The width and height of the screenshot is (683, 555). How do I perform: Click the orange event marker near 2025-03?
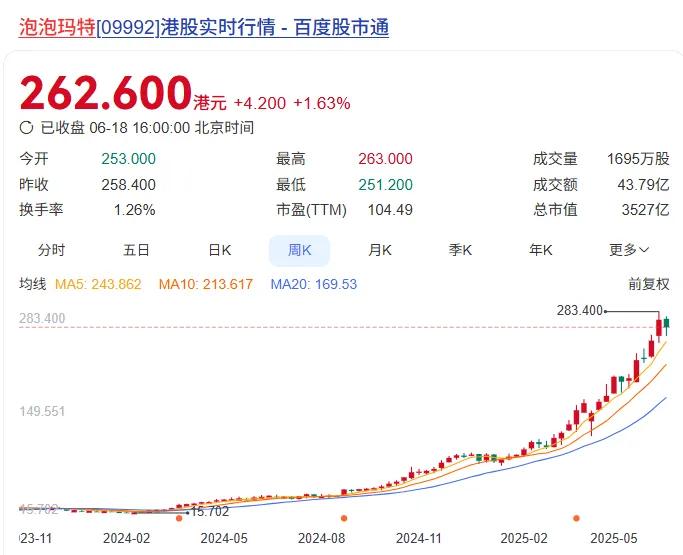point(576,518)
